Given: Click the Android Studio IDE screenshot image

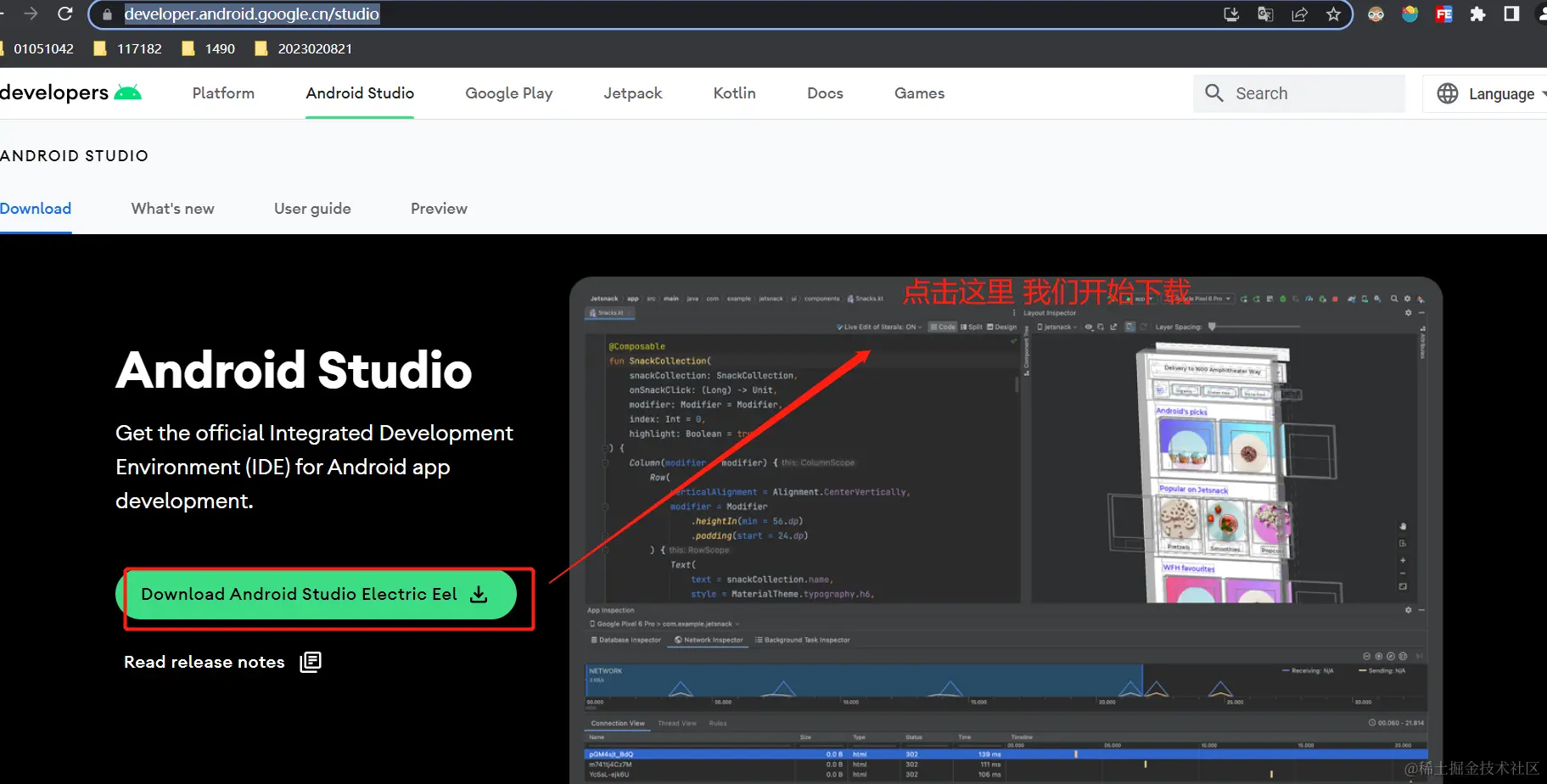Looking at the screenshot, I should (x=1006, y=530).
